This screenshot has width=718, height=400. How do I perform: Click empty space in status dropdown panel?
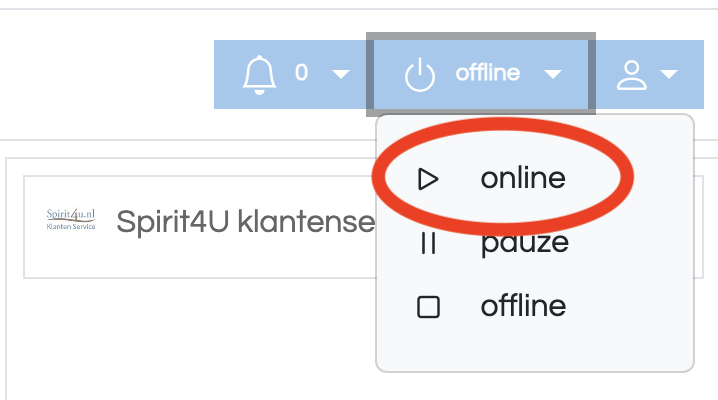tap(535, 348)
